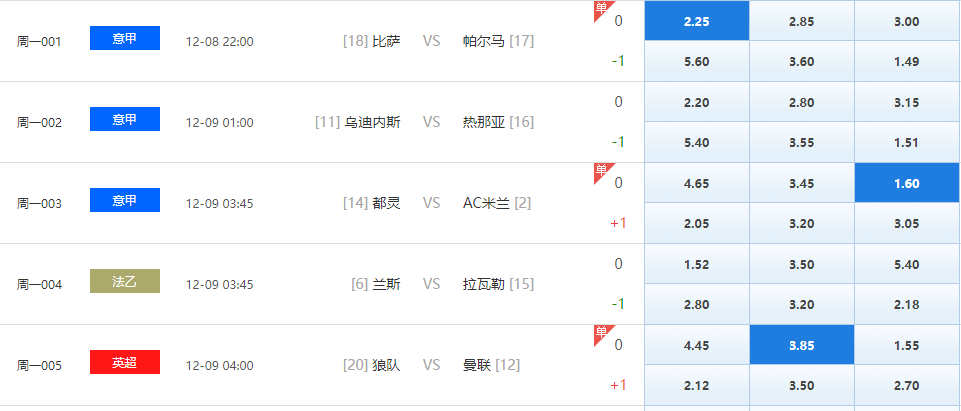Click the 法乙 league badge
This screenshot has width=961, height=411.
pyautogui.click(x=125, y=281)
